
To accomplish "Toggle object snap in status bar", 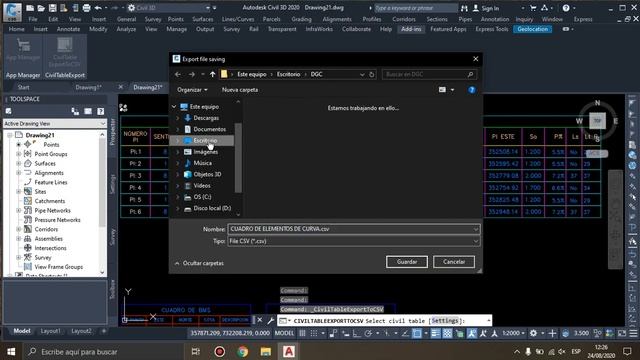I will pyautogui.click(x=417, y=333).
